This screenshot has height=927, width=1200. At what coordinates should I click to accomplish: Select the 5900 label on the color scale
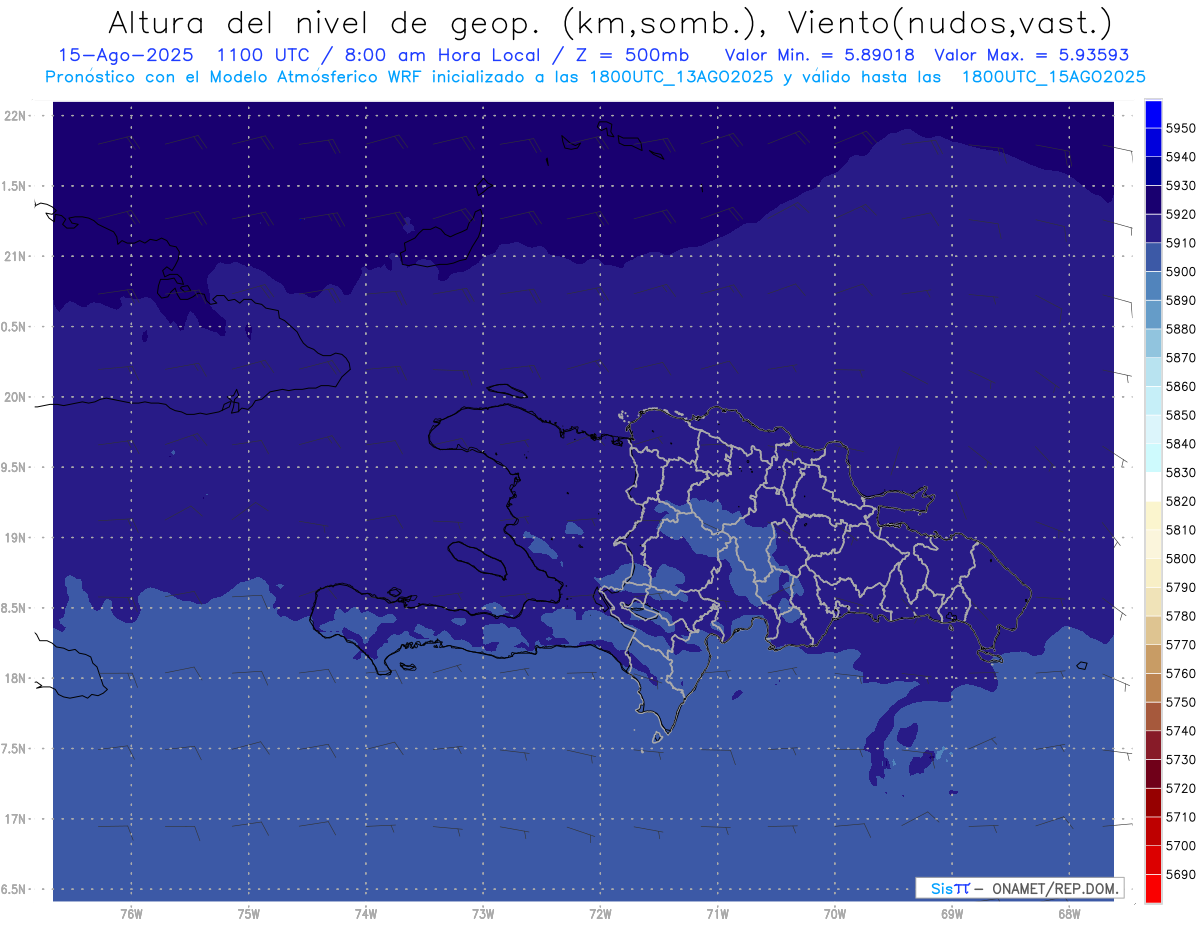[1180, 271]
